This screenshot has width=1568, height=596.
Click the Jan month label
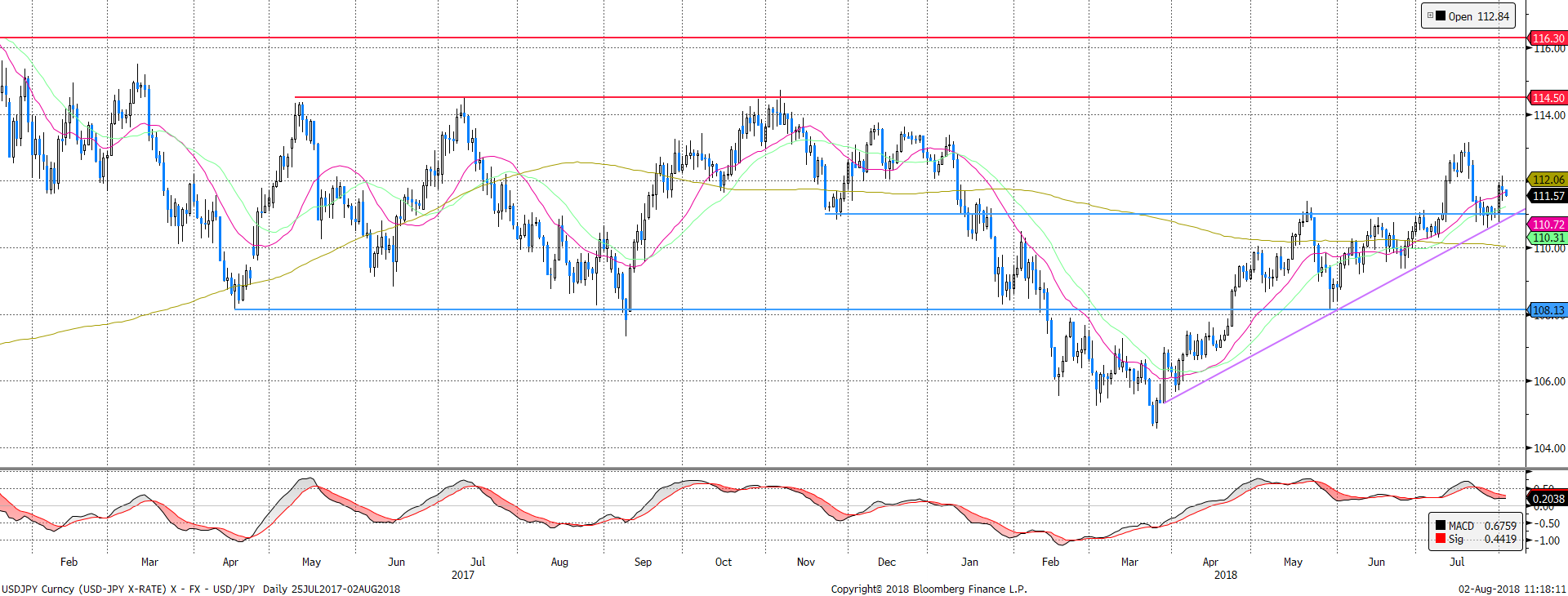point(969,562)
